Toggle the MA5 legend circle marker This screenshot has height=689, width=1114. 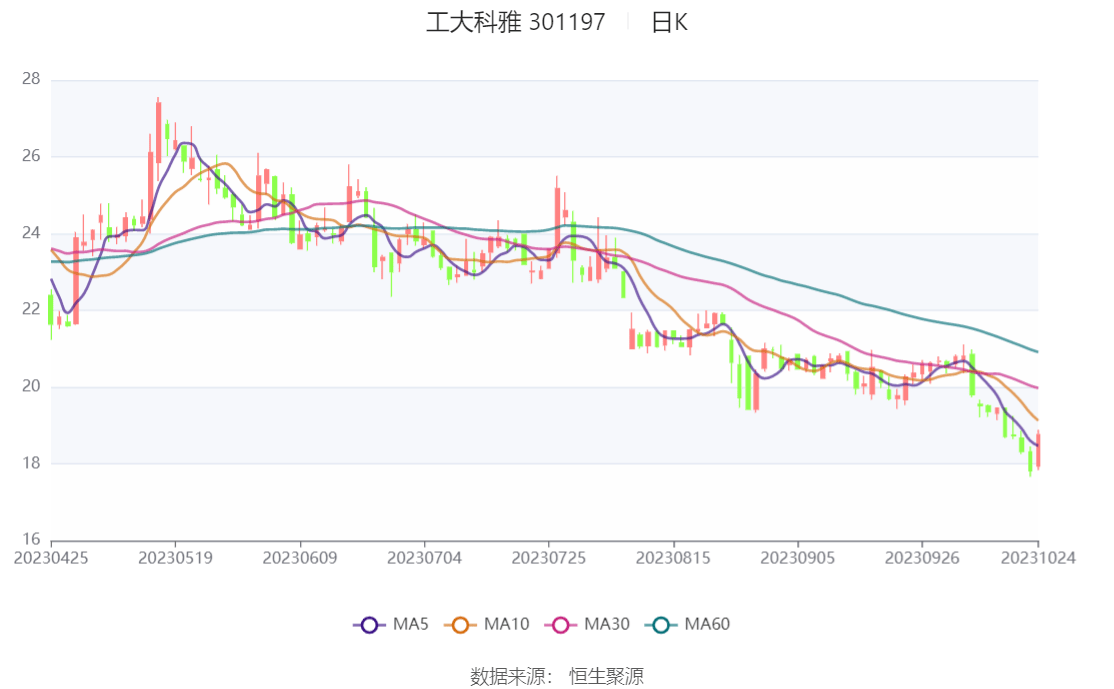[369, 625]
